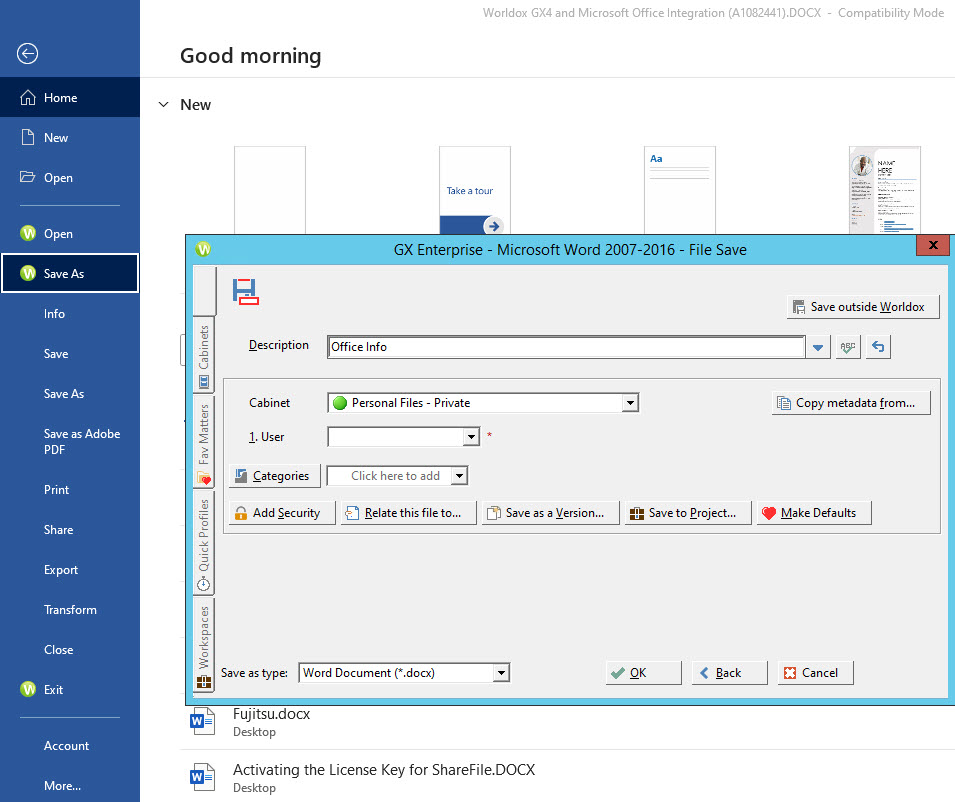Close the File Save dialog

(x=932, y=245)
